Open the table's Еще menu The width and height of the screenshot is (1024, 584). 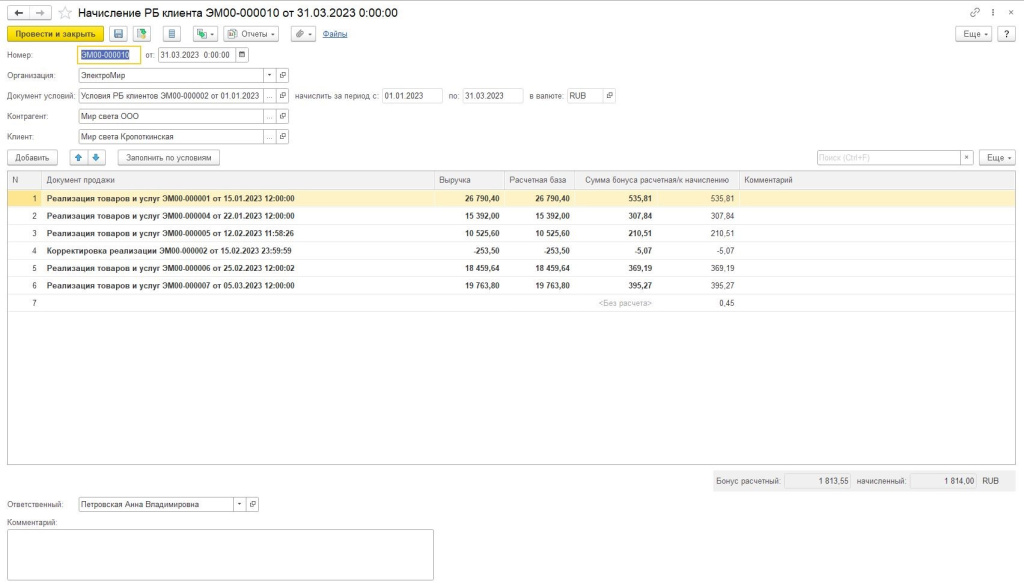(x=997, y=157)
